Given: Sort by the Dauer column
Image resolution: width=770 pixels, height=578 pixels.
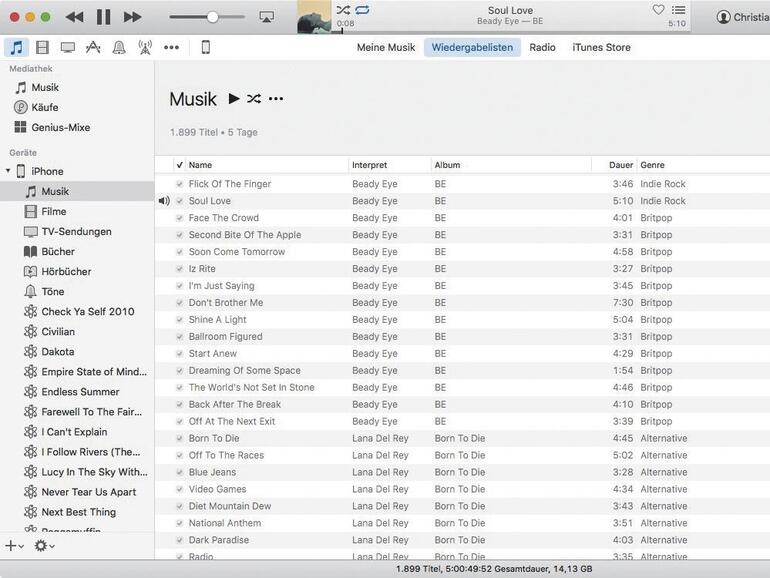Looking at the screenshot, I should (614, 165).
